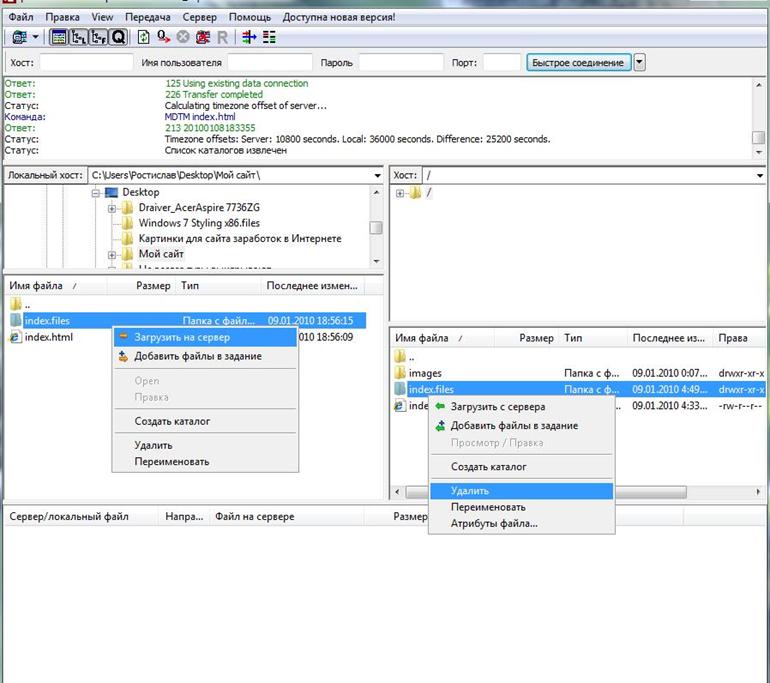Open the local path dropdown
Image resolution: width=770 pixels, height=683 pixels.
[377, 175]
